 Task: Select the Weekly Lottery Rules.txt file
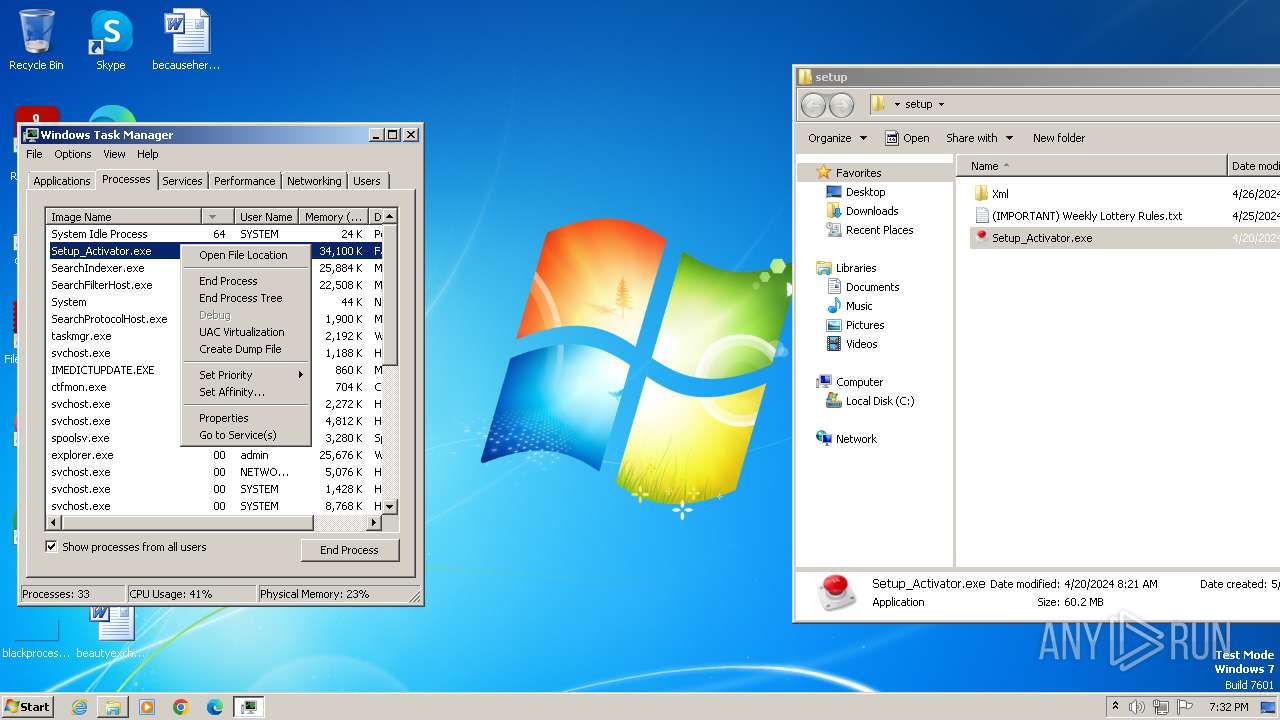(1086, 216)
